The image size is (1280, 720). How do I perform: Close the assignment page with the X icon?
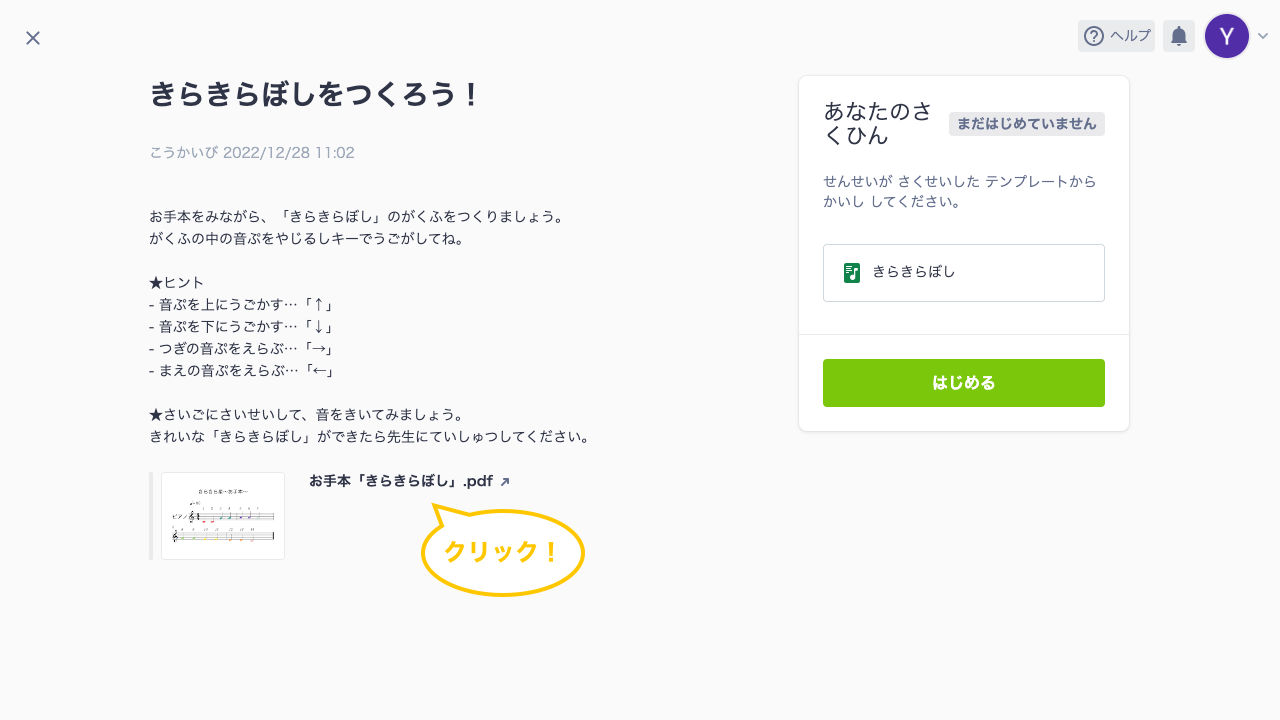pyautogui.click(x=32, y=37)
